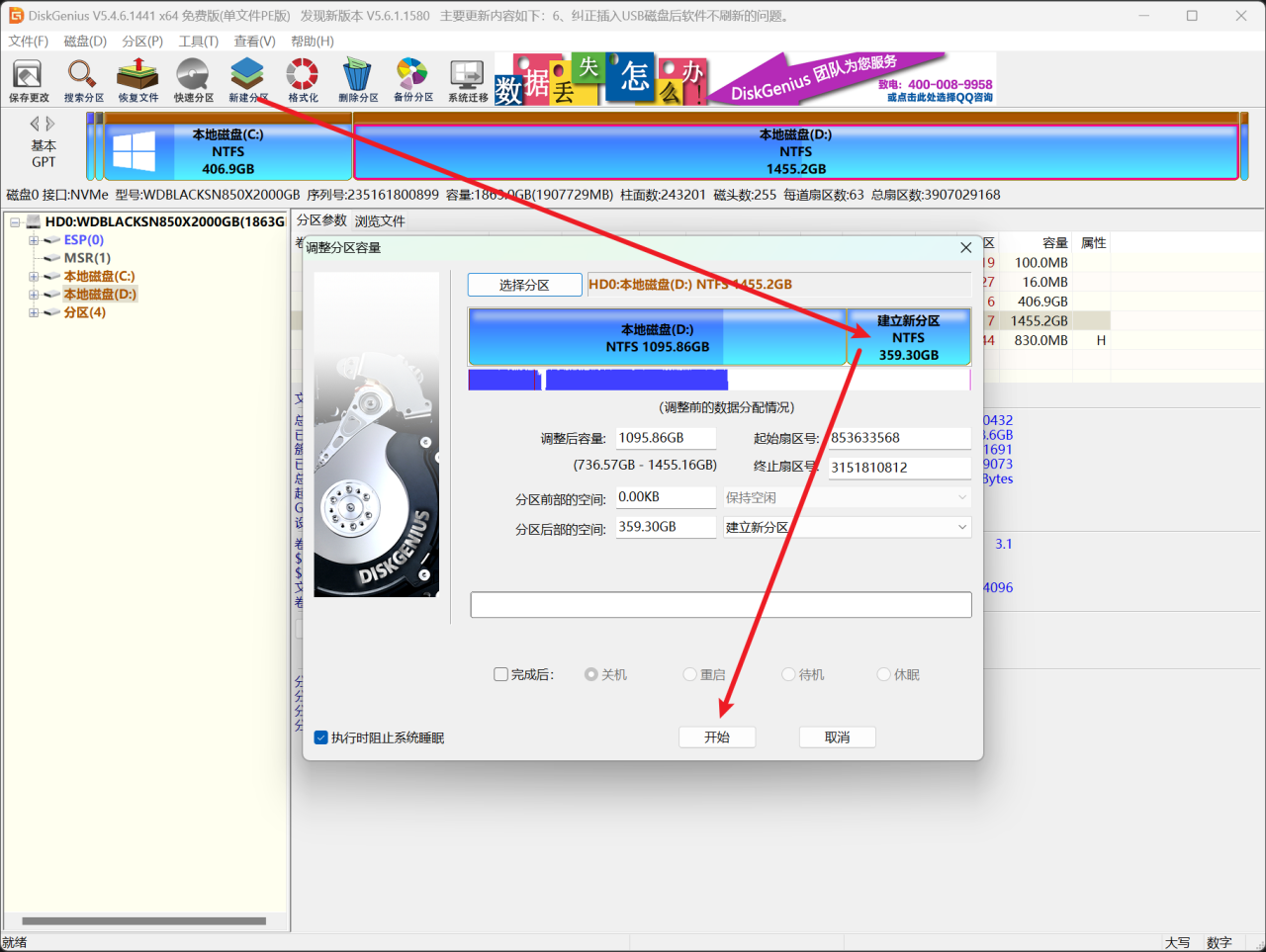Collapse the HD0 disk tree node

15,222
